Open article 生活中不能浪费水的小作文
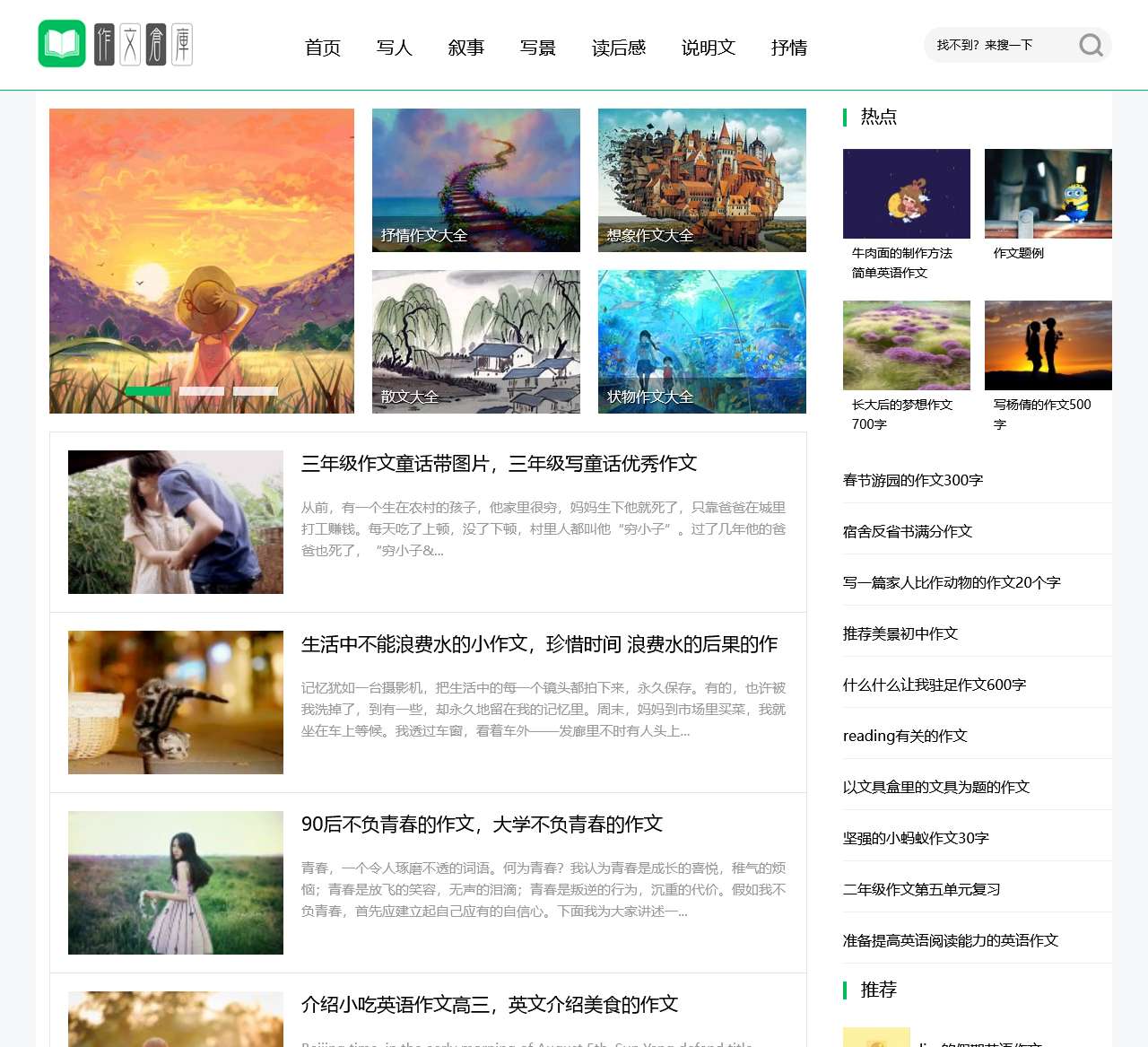The width and height of the screenshot is (1148, 1047). point(540,644)
